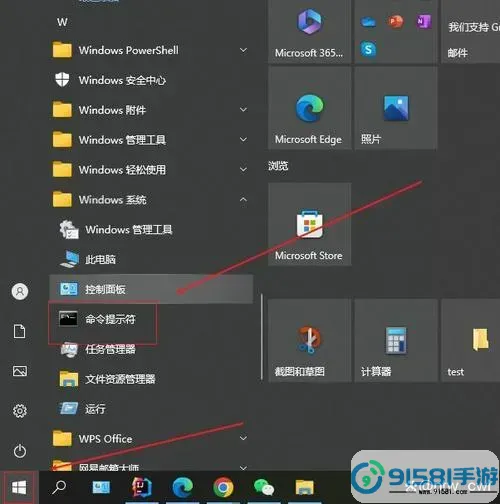Open the 计算器 Calculator tile
Screen dimensions: 500x504
pos(396,340)
